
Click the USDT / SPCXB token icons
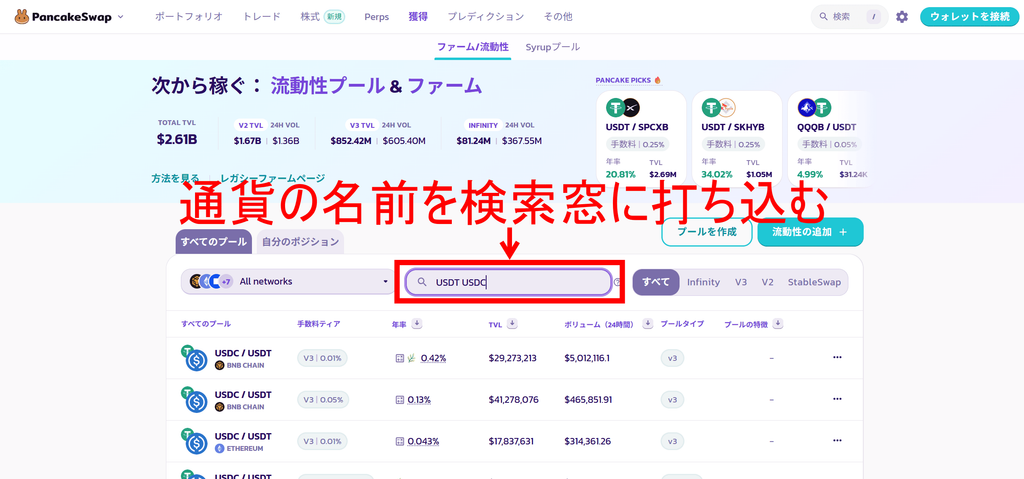click(622, 108)
